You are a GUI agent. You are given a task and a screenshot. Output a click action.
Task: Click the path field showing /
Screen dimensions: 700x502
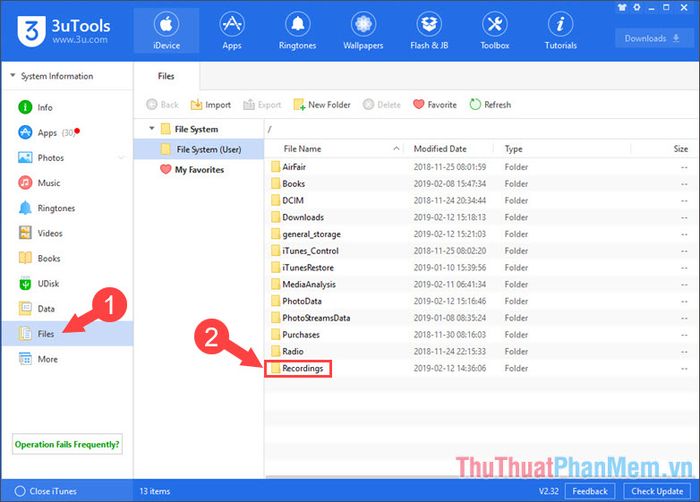coord(480,129)
